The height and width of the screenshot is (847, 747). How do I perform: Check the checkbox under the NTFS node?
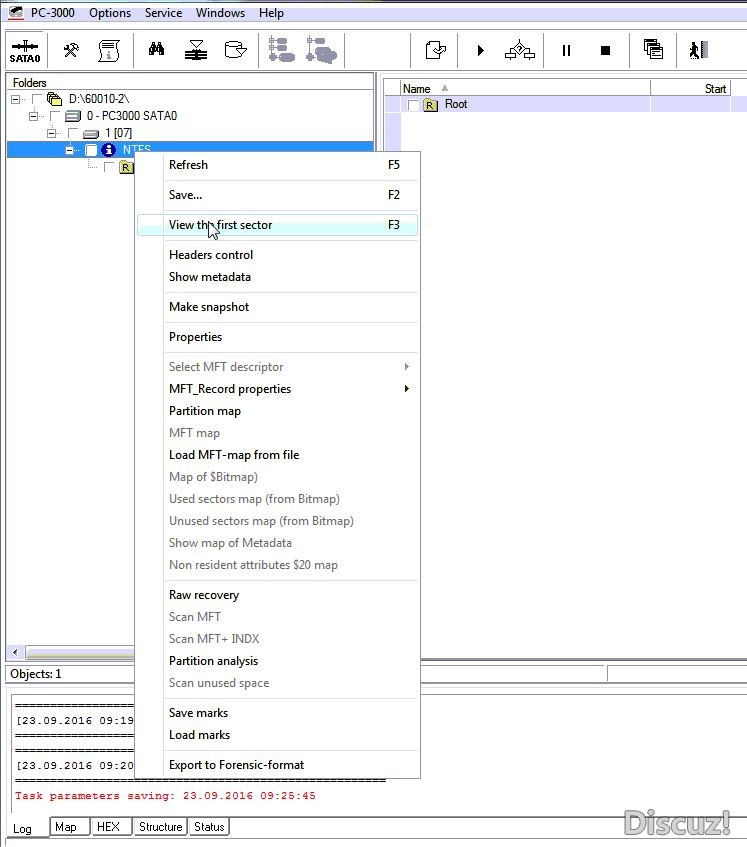tap(109, 167)
